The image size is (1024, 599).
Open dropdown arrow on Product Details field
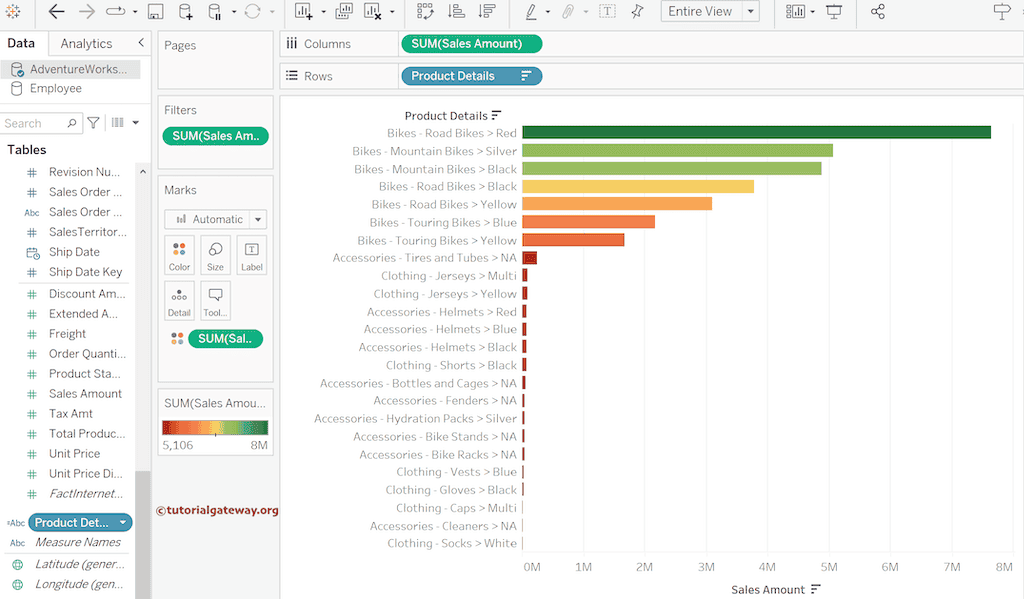(122, 523)
